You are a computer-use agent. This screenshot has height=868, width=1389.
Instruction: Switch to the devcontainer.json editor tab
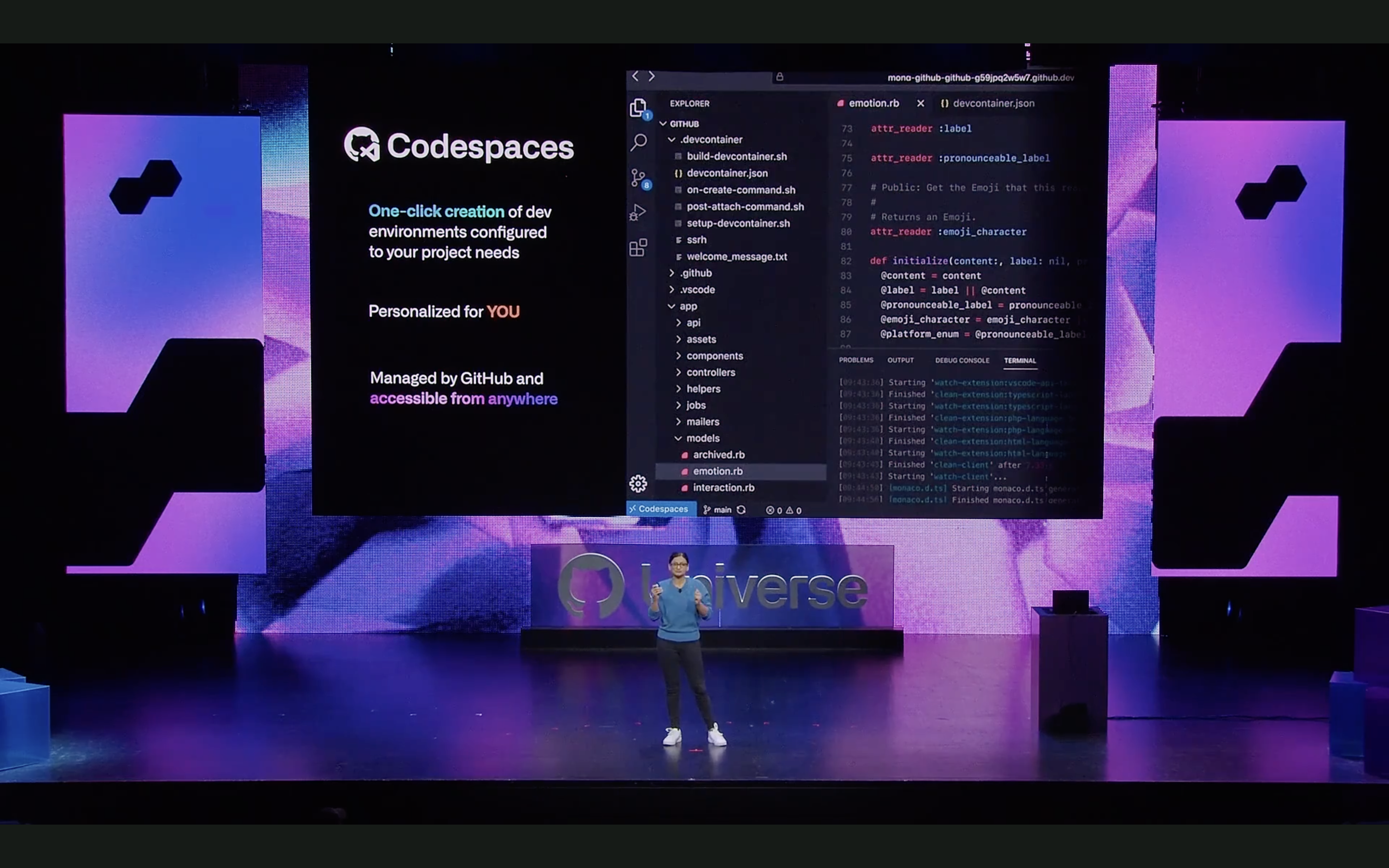(987, 103)
